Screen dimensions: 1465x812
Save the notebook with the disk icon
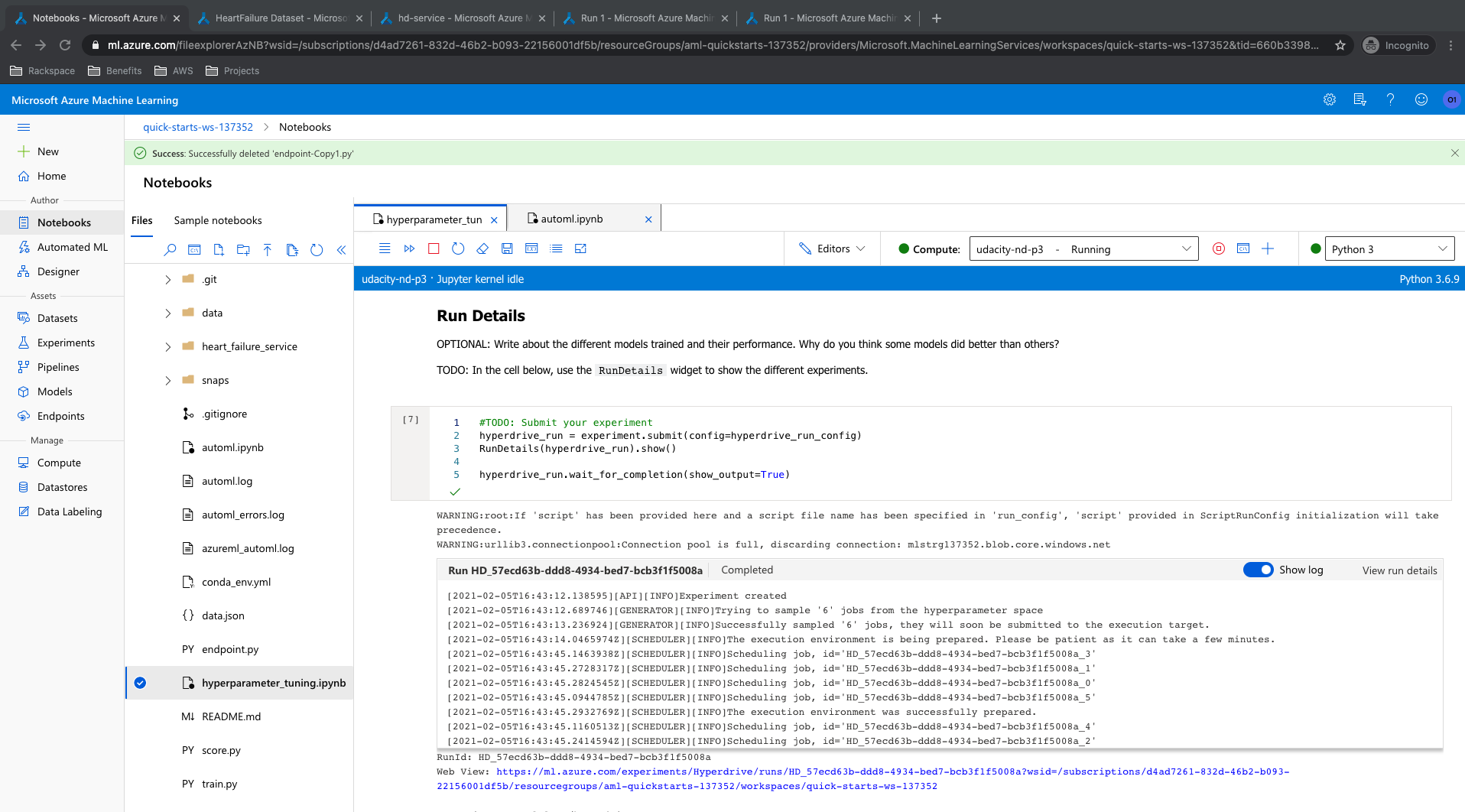coord(507,248)
